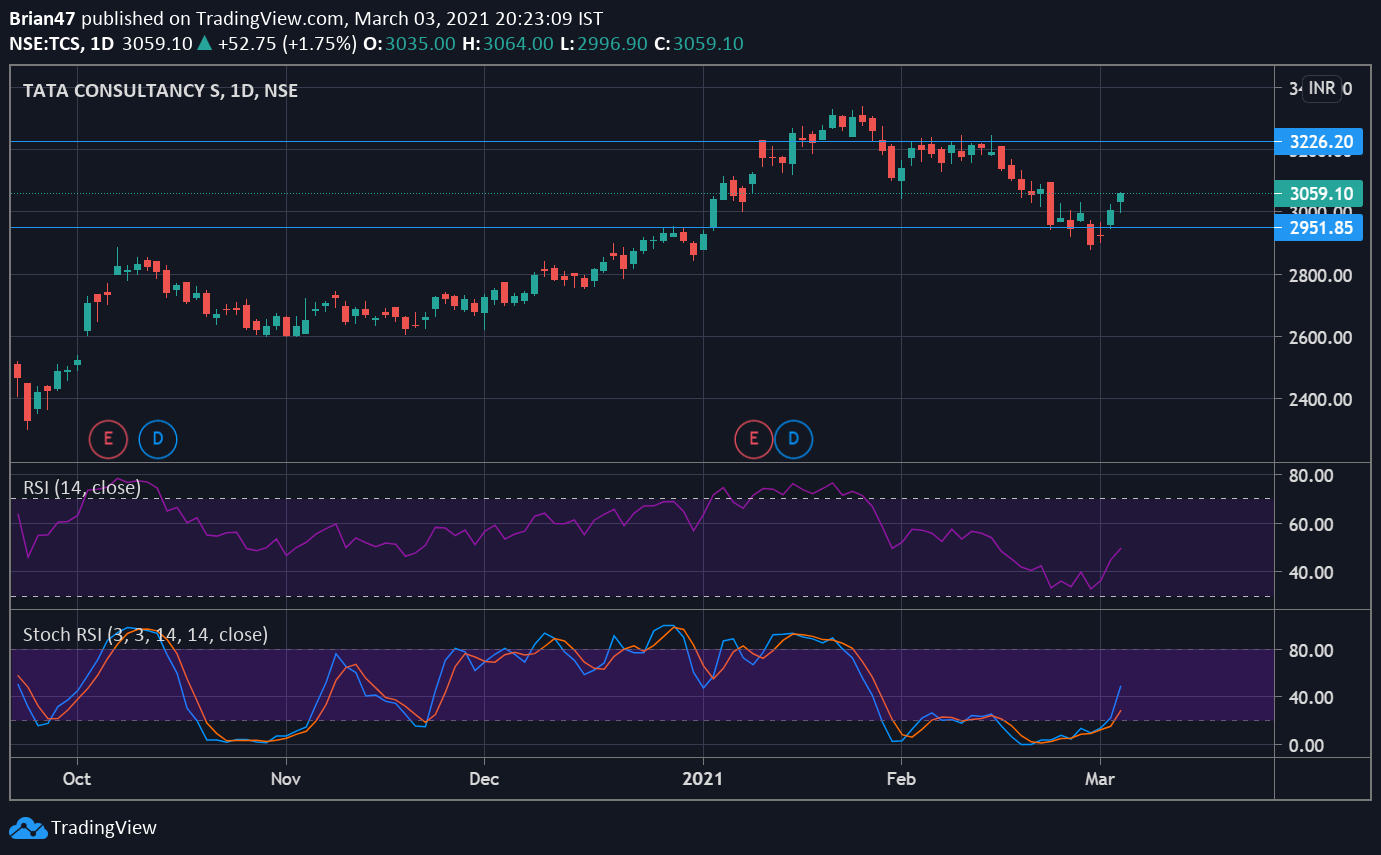
Task: Click the RSI pane 40.00 axis label
Action: pyautogui.click(x=1310, y=572)
